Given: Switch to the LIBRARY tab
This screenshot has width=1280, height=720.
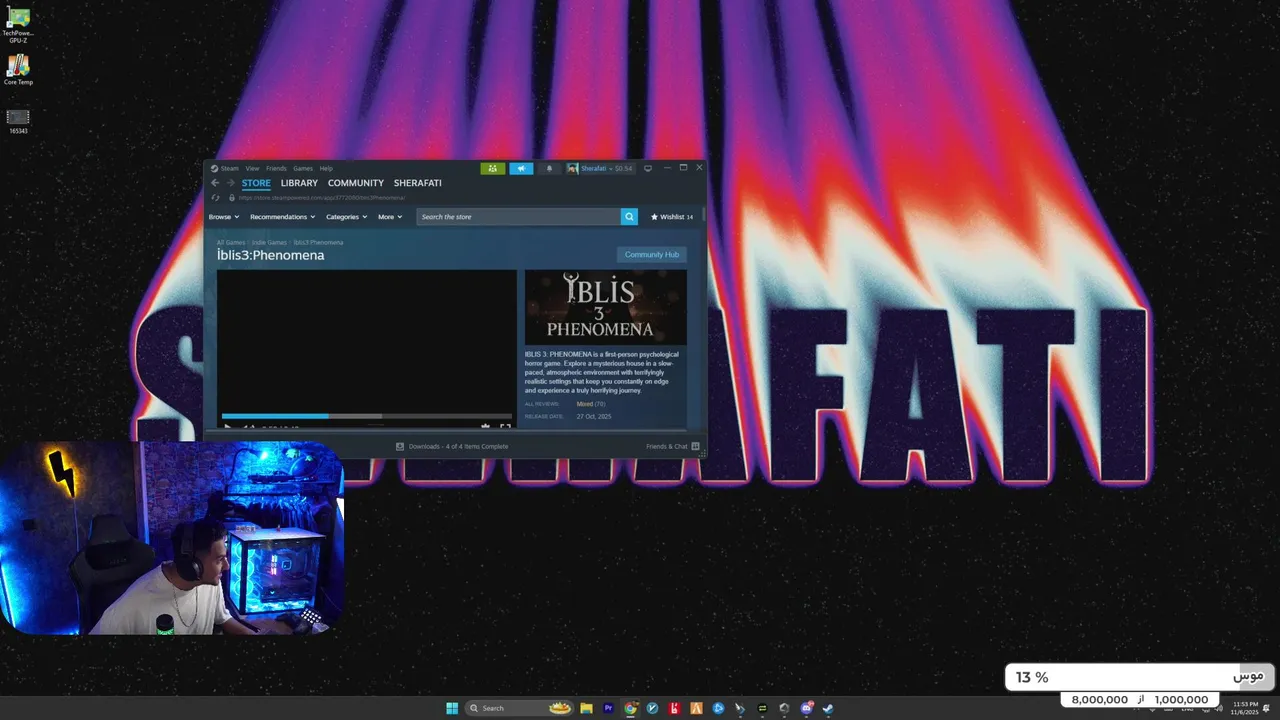Looking at the screenshot, I should [x=299, y=183].
